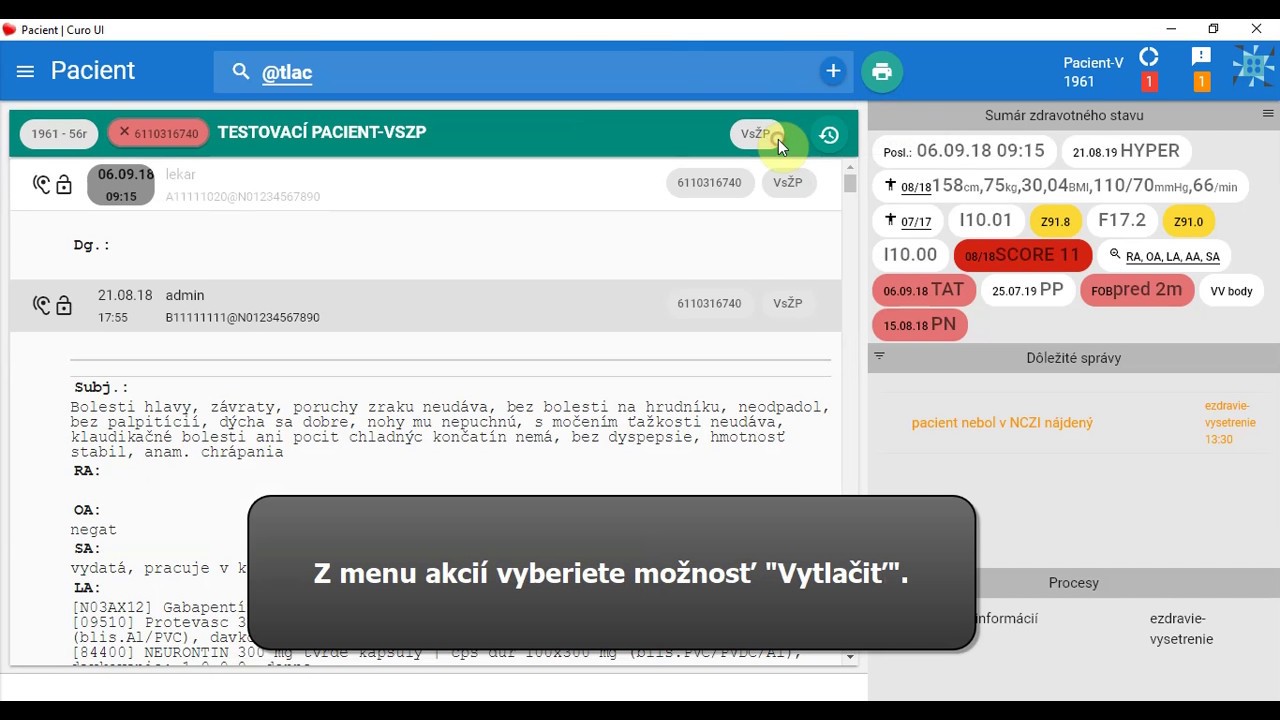Click the red badge showing 1
Screen dimensions: 1280x720
(x=1149, y=82)
